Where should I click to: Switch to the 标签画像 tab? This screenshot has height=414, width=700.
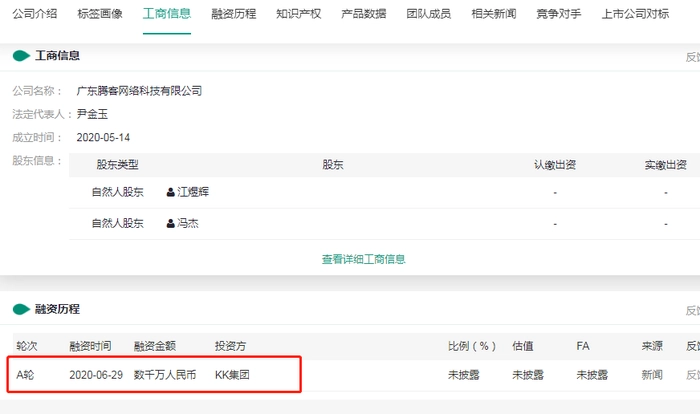98,14
